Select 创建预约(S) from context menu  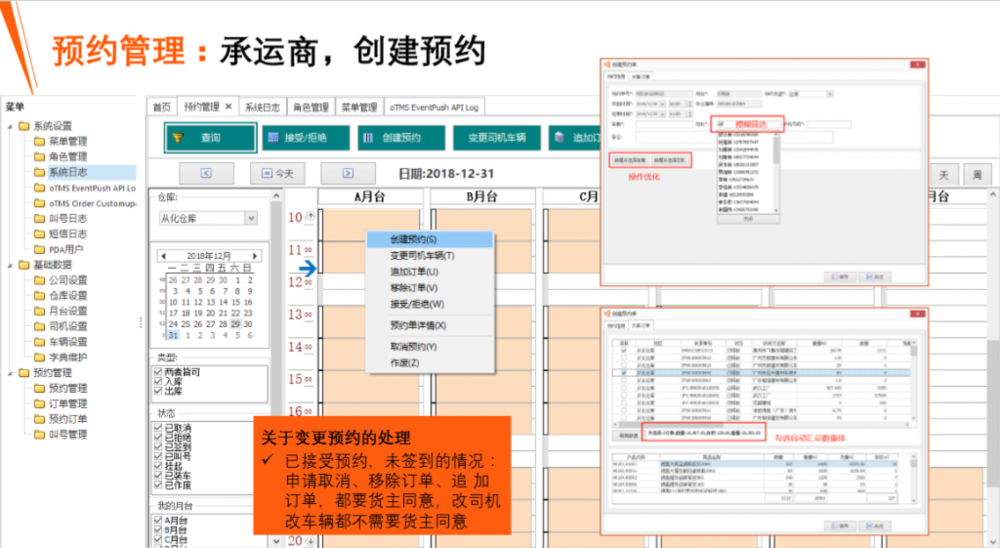tap(412, 240)
